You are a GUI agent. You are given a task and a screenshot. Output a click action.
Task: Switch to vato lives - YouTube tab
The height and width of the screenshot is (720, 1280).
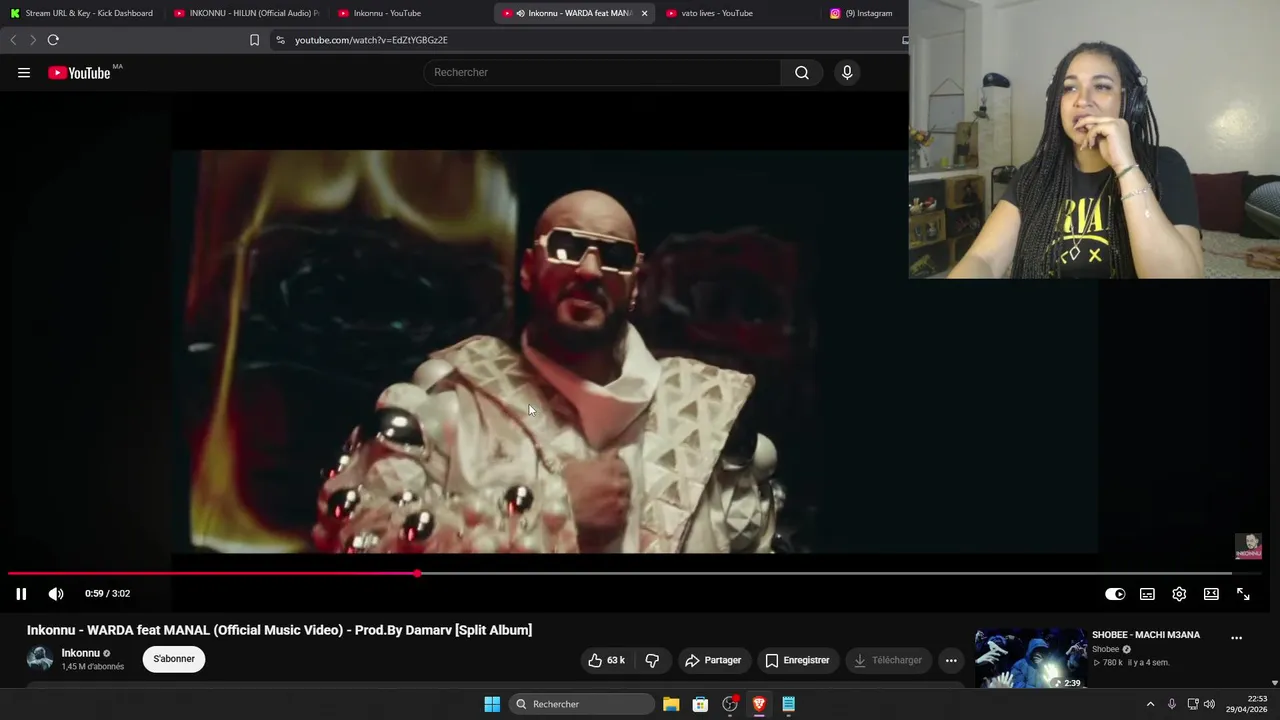(x=738, y=13)
